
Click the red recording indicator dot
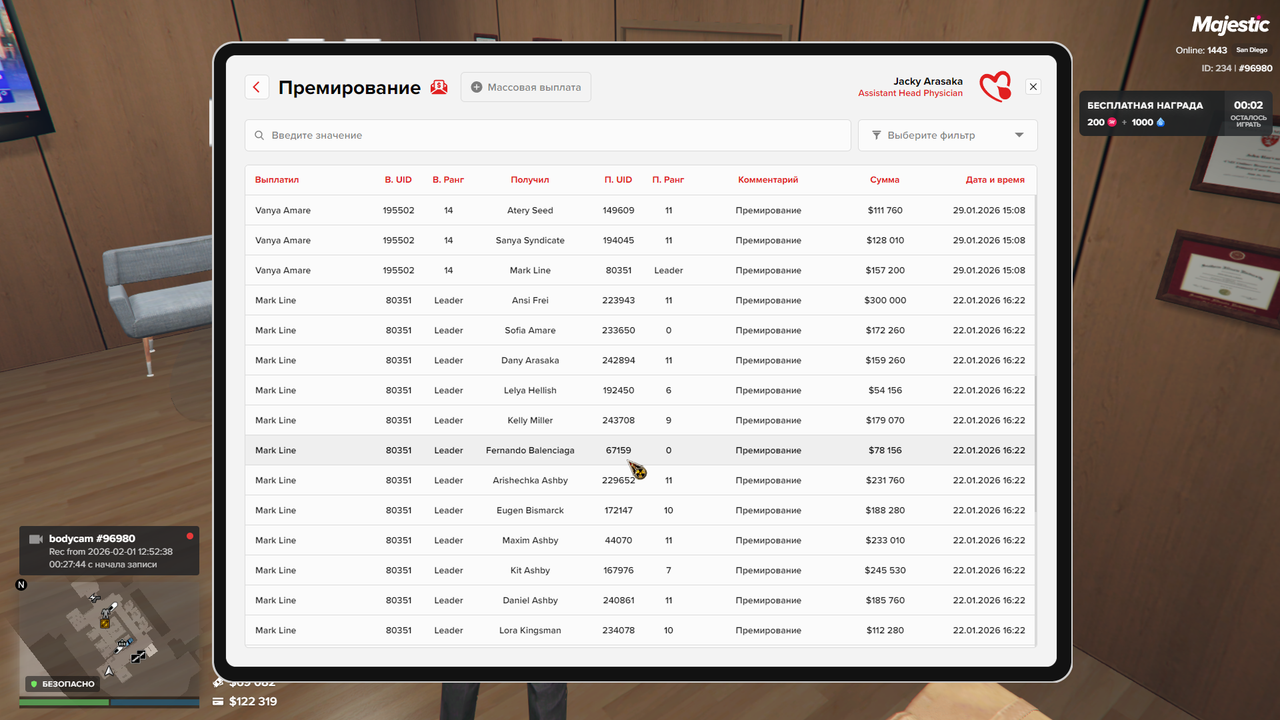189,536
